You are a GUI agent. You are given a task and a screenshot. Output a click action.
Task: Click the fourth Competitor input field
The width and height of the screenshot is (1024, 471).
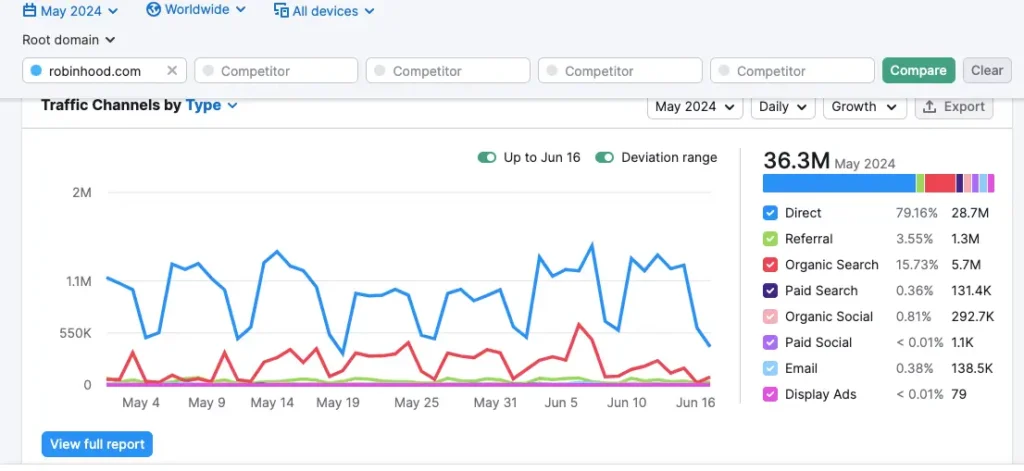[x=792, y=71]
